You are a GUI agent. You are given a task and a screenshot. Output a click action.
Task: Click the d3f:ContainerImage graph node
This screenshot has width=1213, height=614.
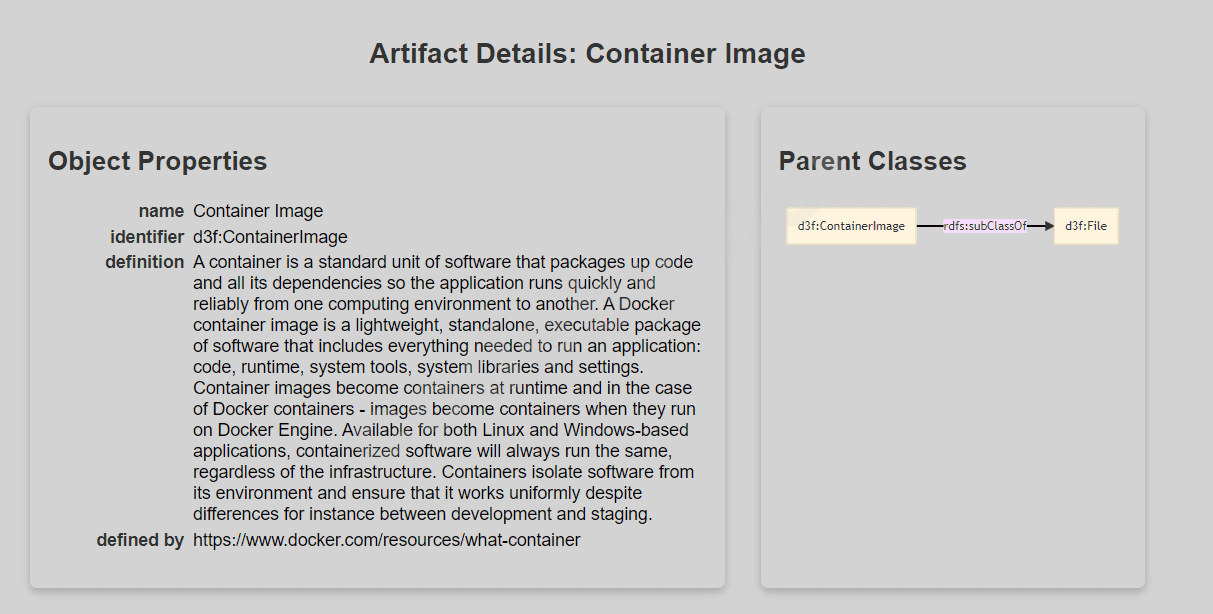click(851, 226)
